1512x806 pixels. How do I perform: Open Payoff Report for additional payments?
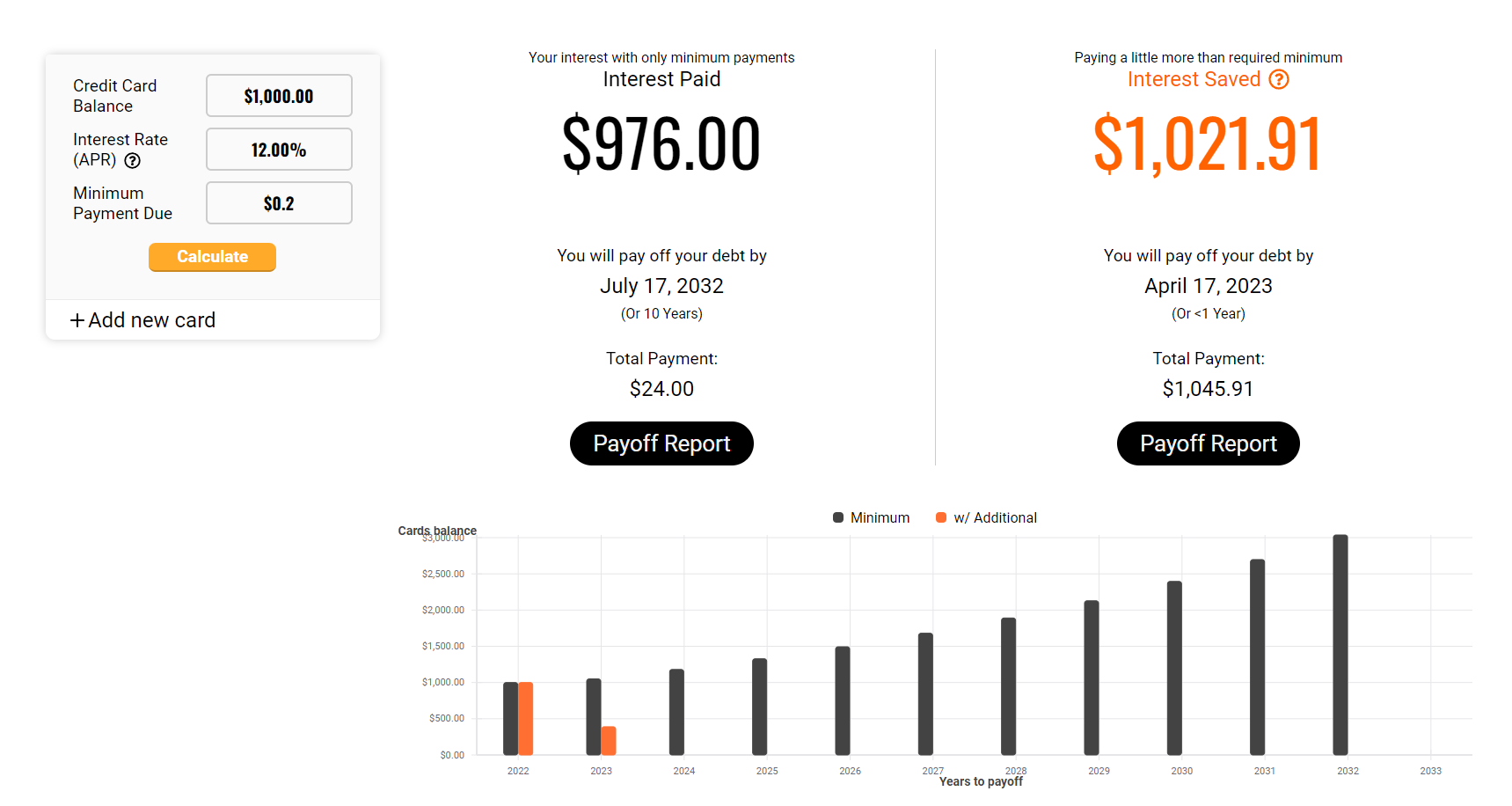coord(1208,443)
